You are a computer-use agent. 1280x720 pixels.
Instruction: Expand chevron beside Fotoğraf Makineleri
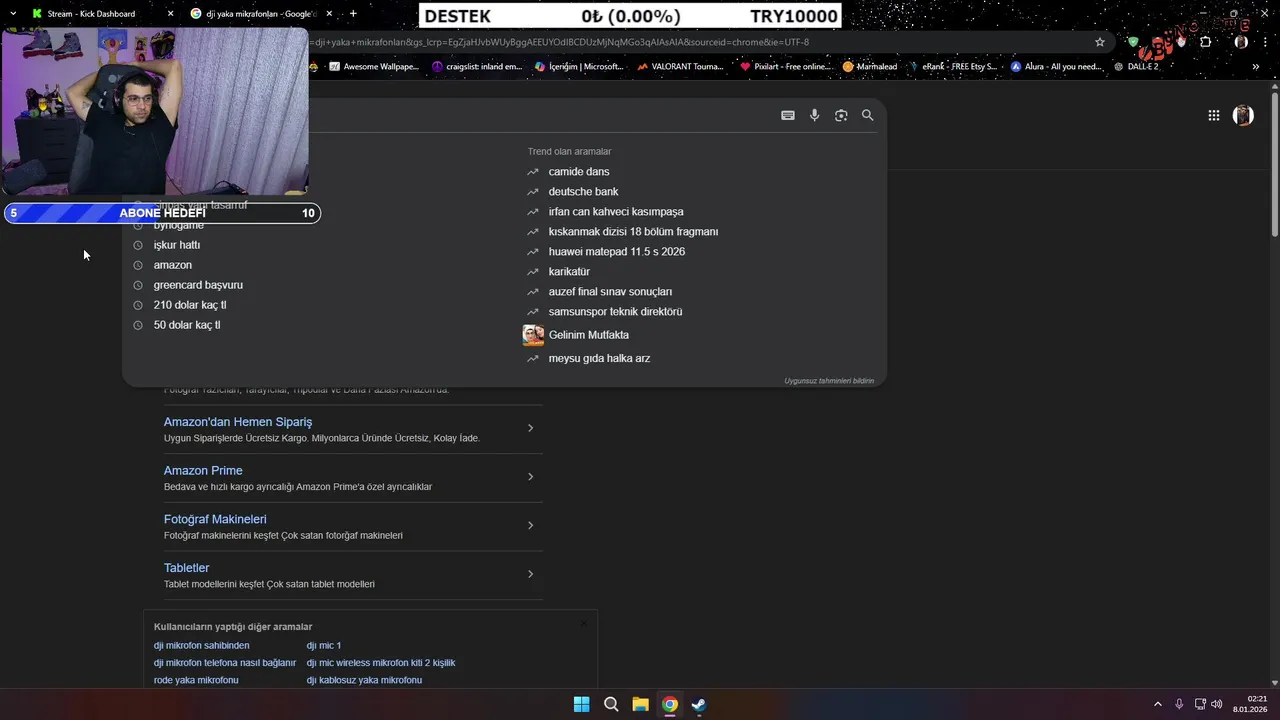tap(530, 525)
